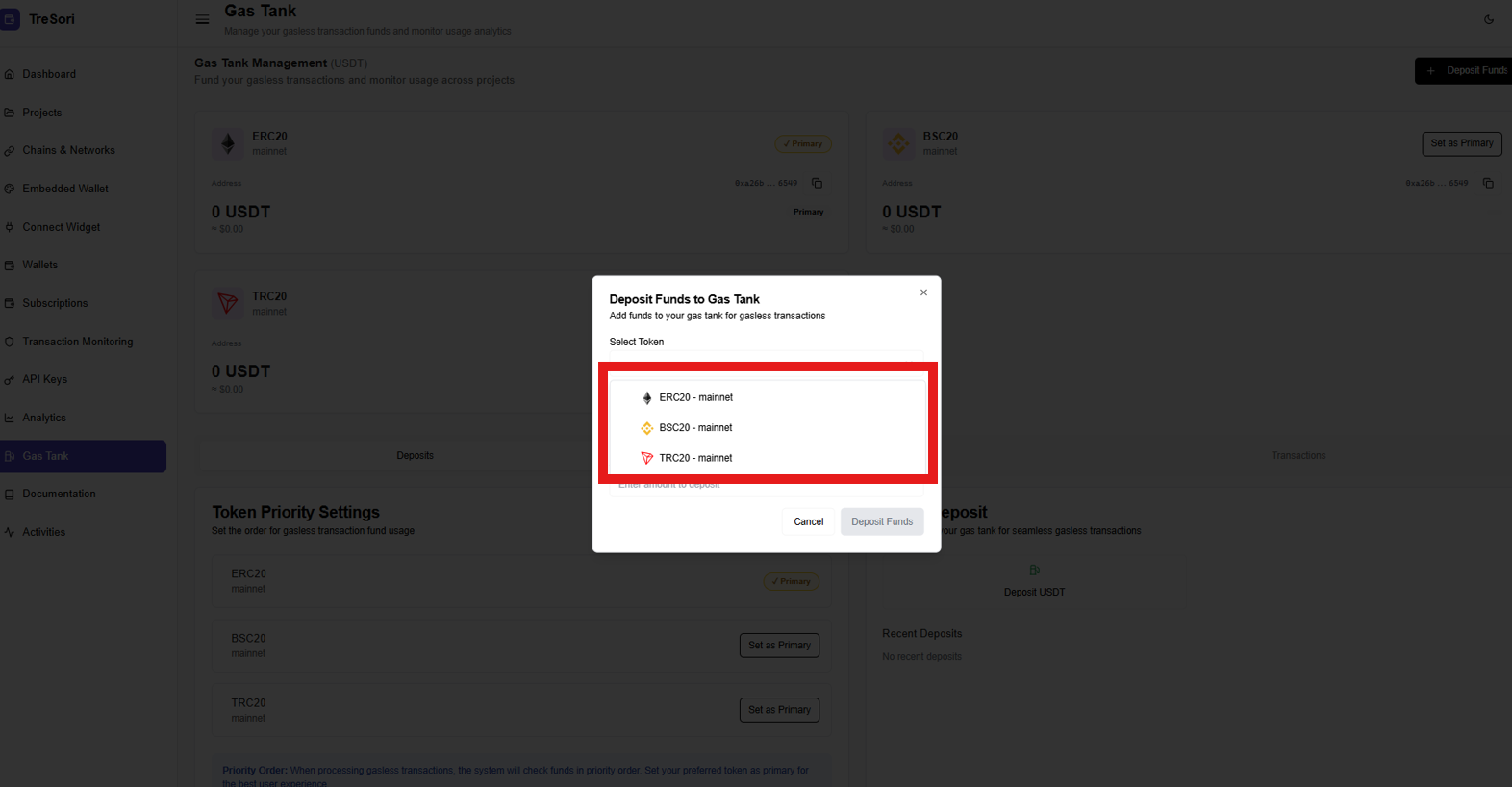Open Transaction Monitoring in sidebar
Screen dimensions: 1512x787
point(78,342)
